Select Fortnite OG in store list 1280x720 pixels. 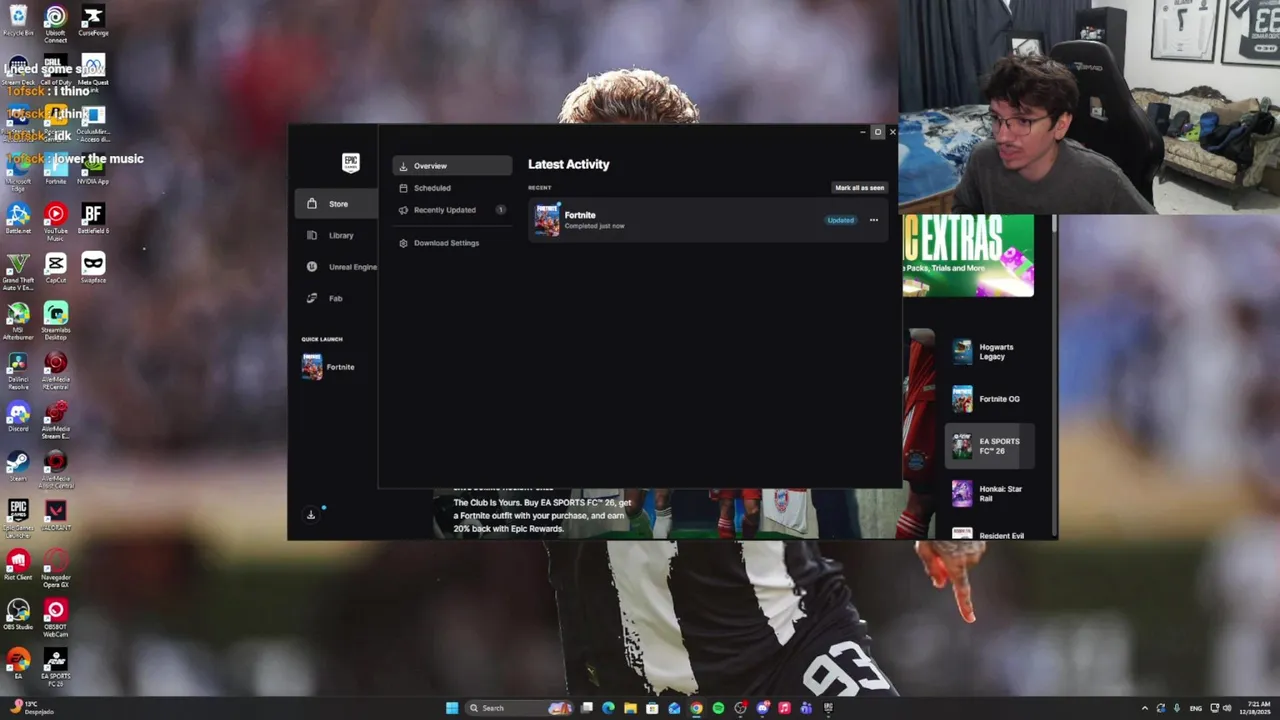(988, 399)
